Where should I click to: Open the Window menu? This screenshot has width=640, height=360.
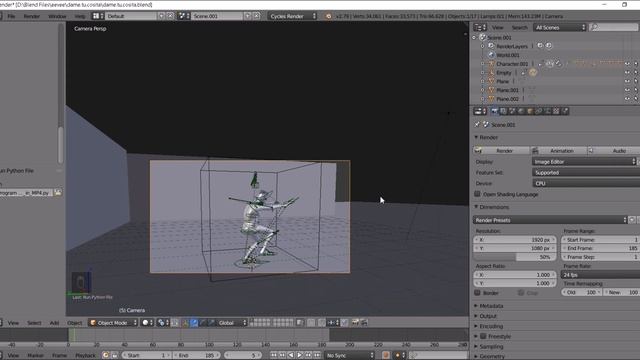[57, 16]
